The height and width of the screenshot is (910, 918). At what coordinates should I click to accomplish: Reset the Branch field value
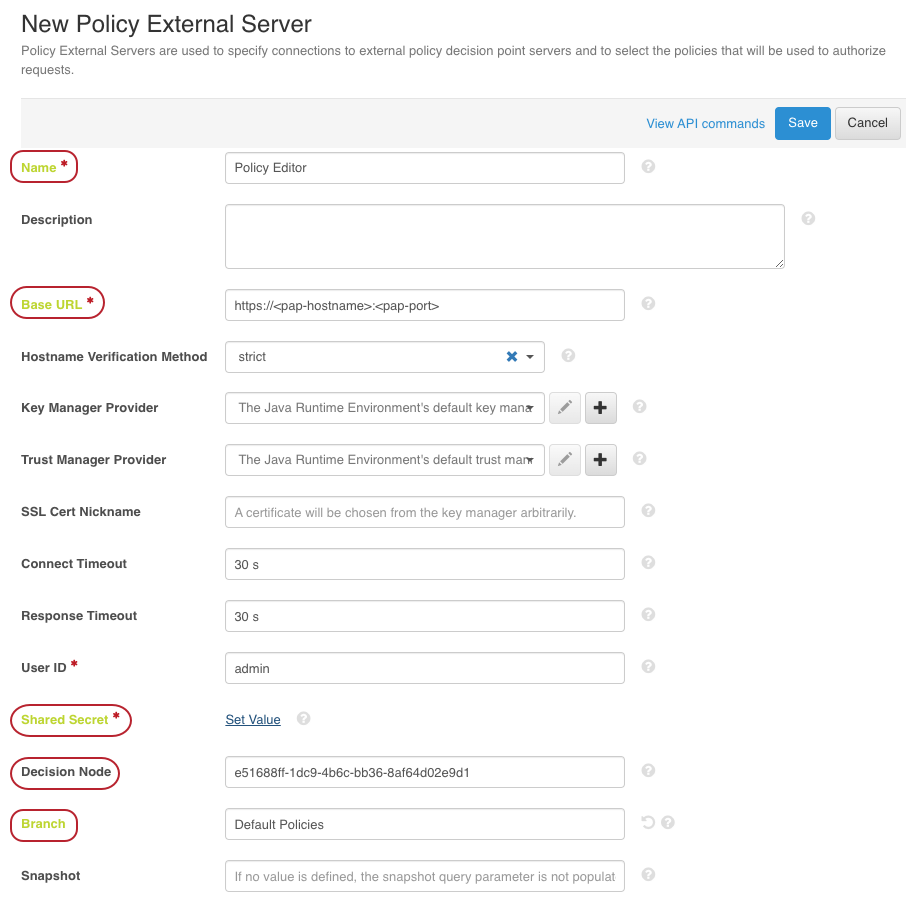pyautogui.click(x=648, y=823)
